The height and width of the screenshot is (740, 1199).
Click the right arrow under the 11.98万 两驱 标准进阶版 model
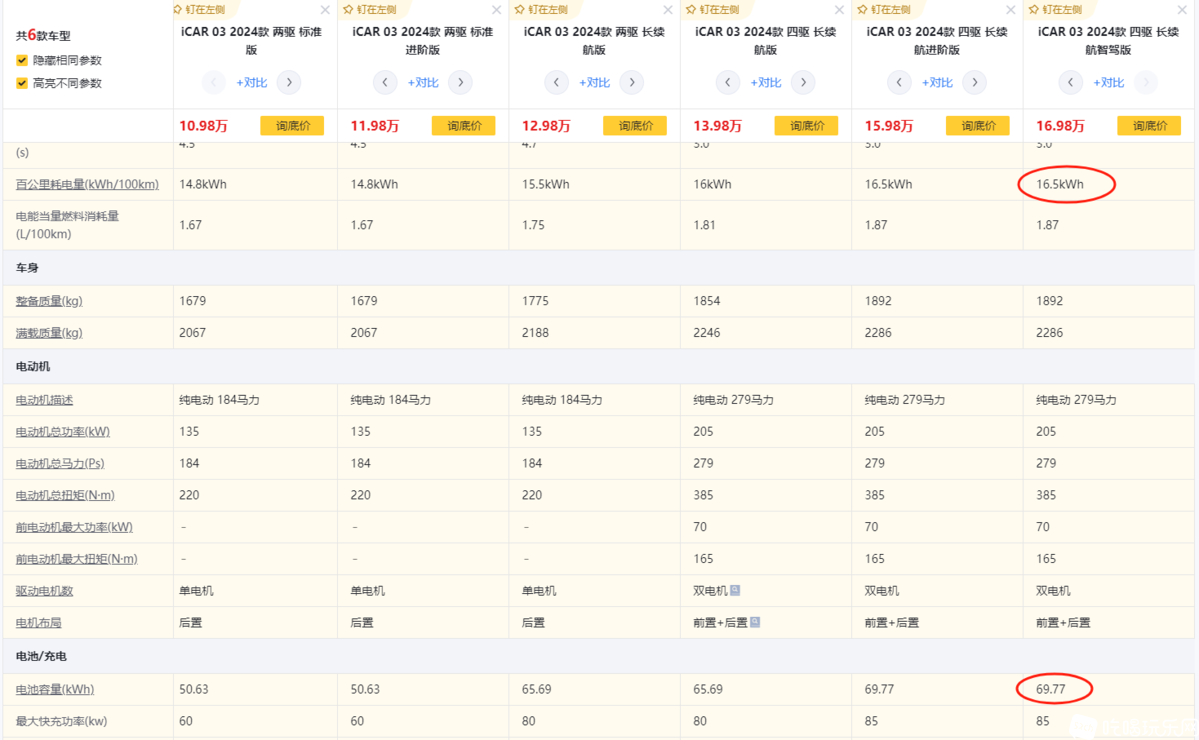pos(460,83)
